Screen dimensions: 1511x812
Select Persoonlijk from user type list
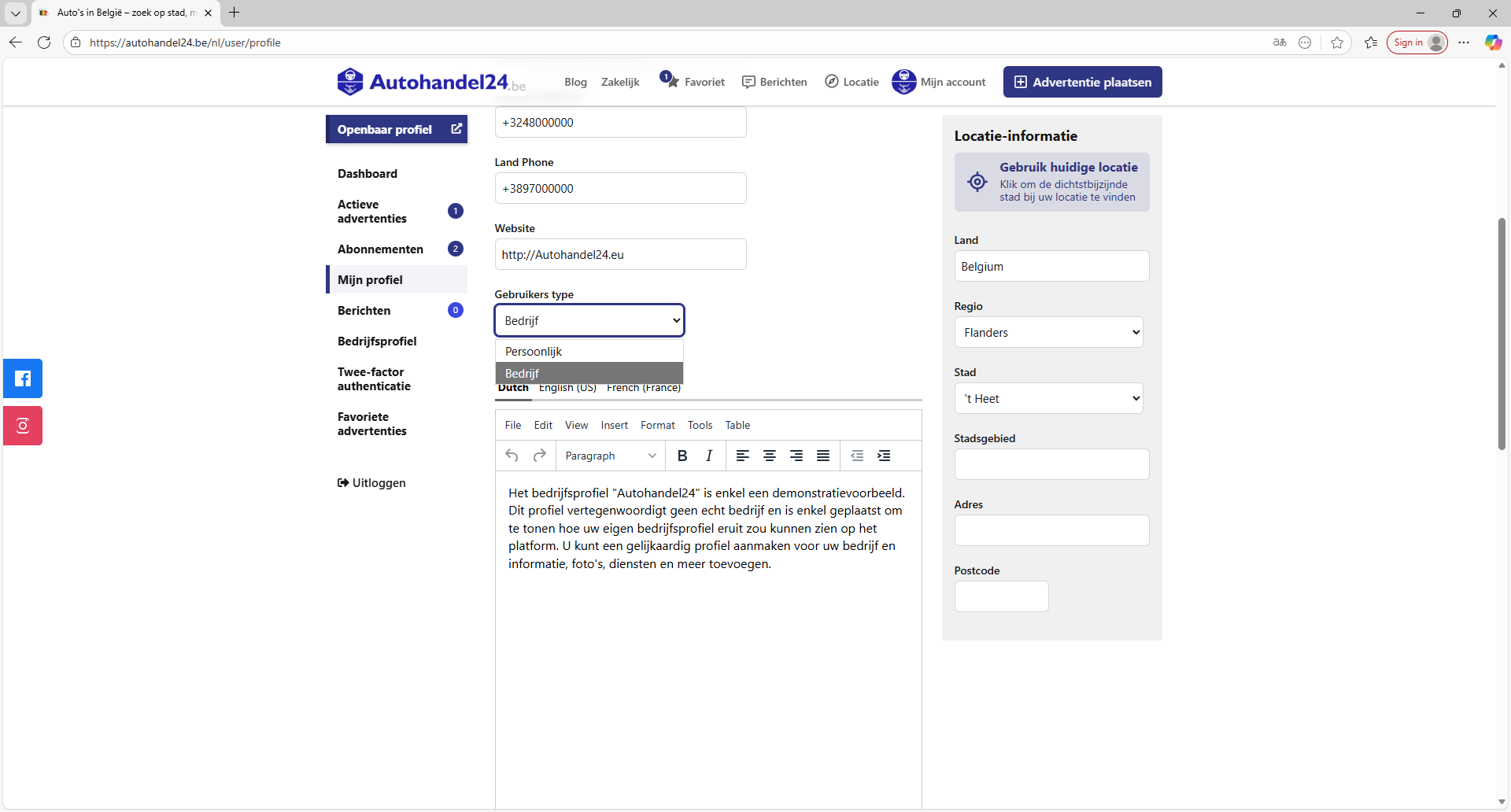[589, 351]
